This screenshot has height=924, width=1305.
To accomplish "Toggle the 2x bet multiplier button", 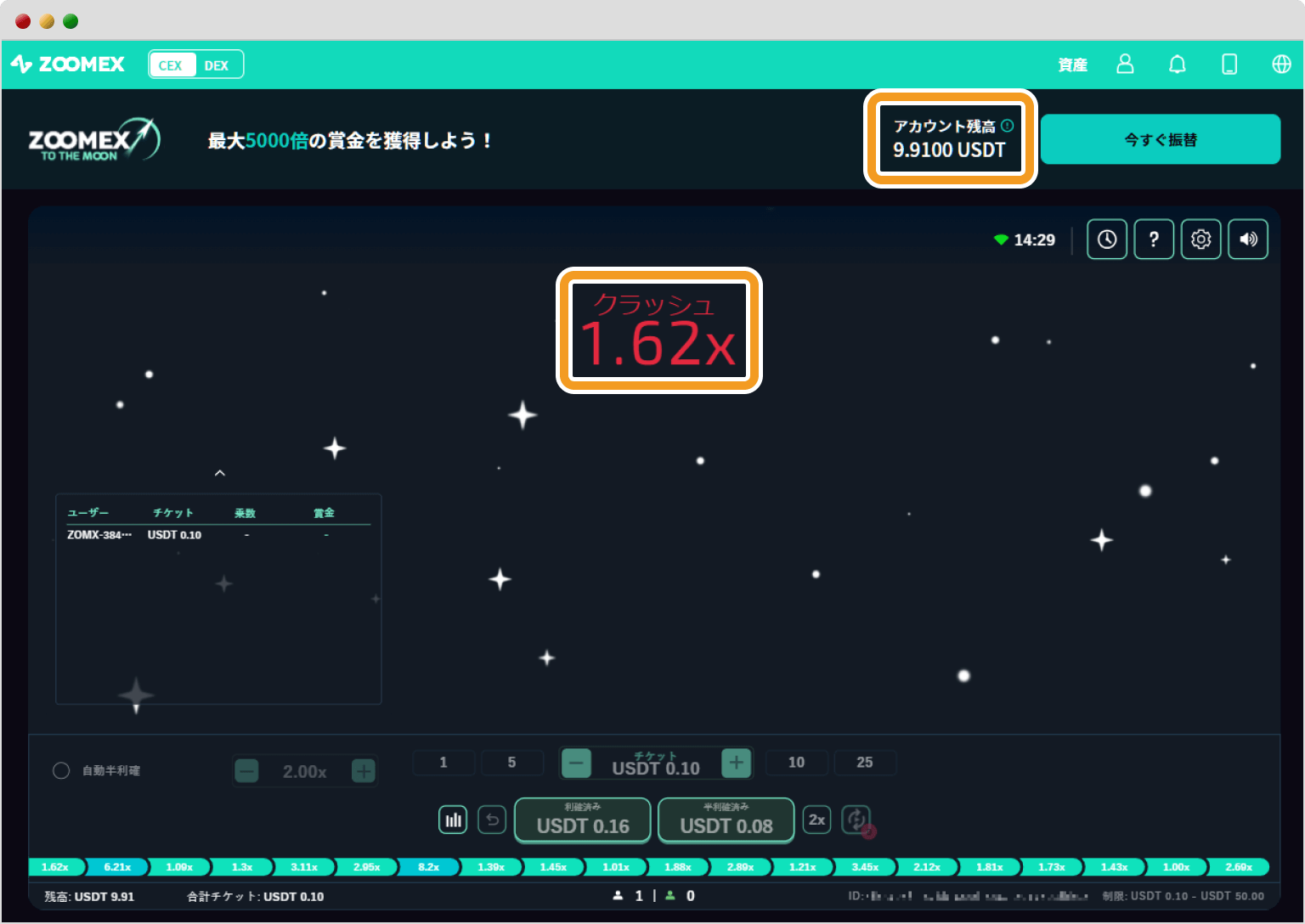I will 816,820.
